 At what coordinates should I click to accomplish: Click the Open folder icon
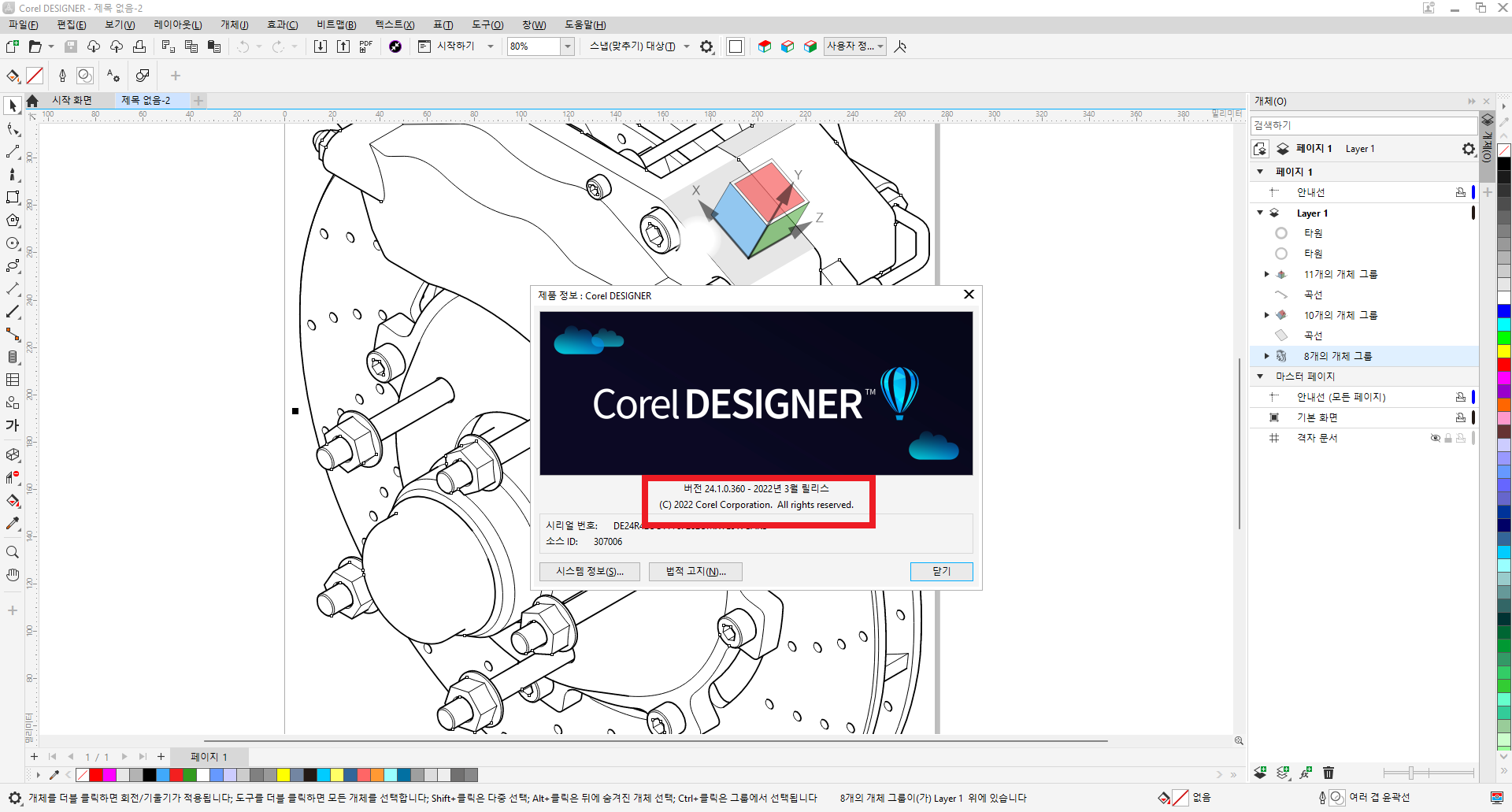35,46
